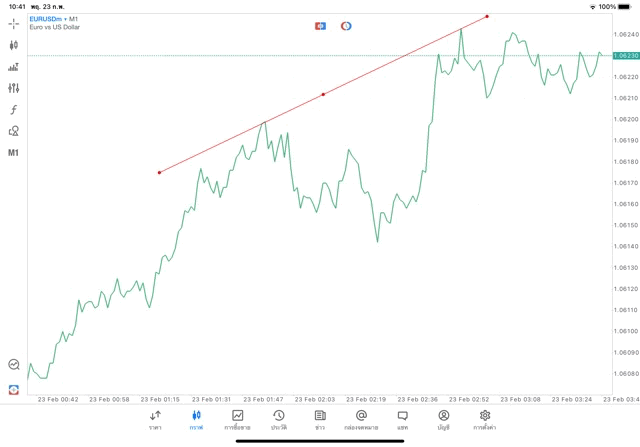Open the News (ข่าว) tab
This screenshot has height=447, width=640.
pyautogui.click(x=320, y=420)
